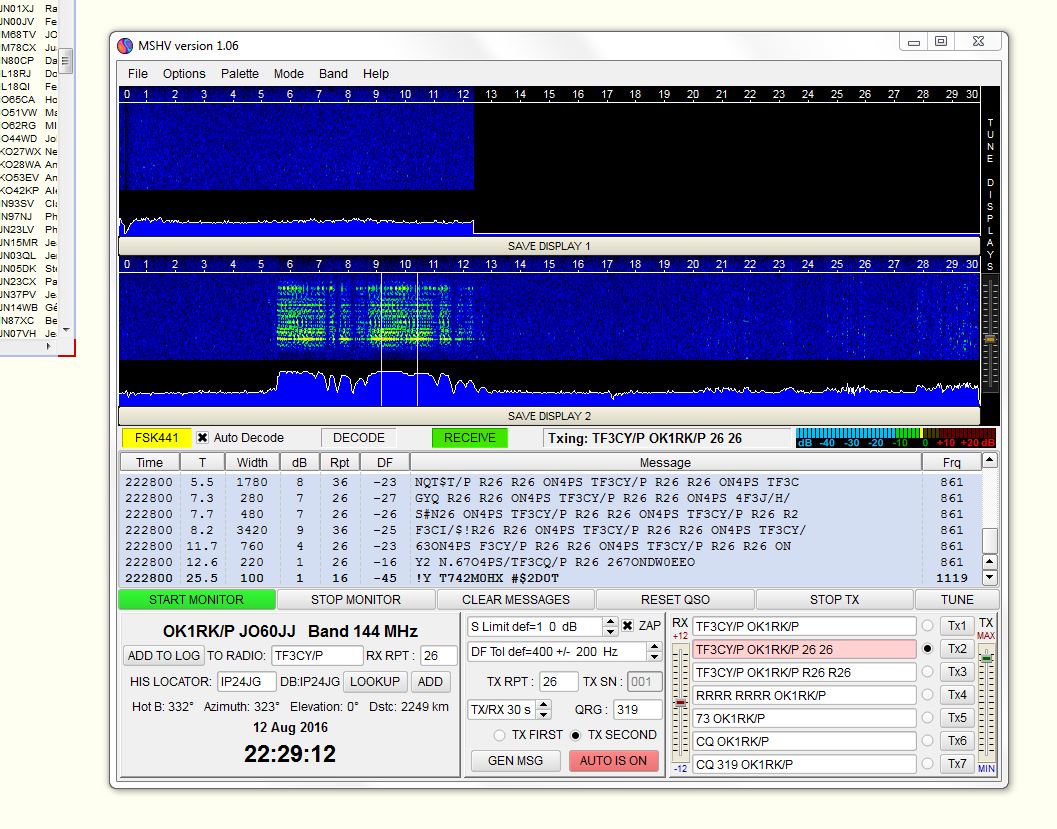The image size is (1057, 829).
Task: Increase TX/RX period with up arrow
Action: pos(544,704)
